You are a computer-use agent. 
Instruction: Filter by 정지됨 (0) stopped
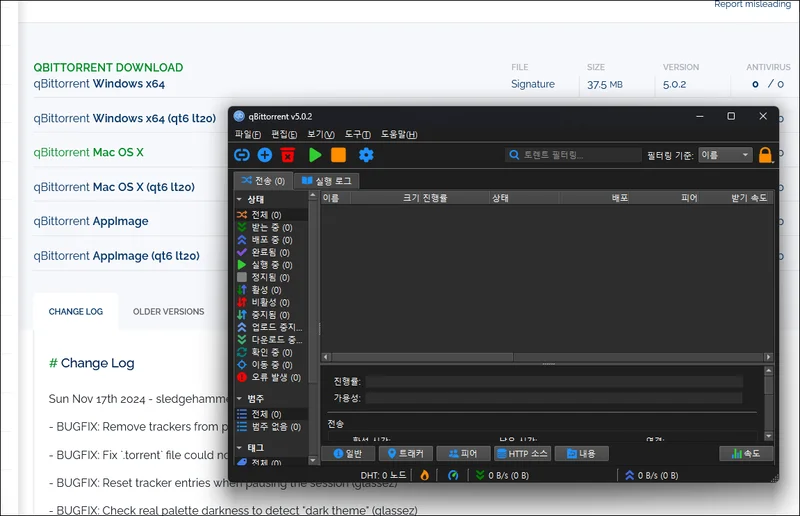point(271,277)
